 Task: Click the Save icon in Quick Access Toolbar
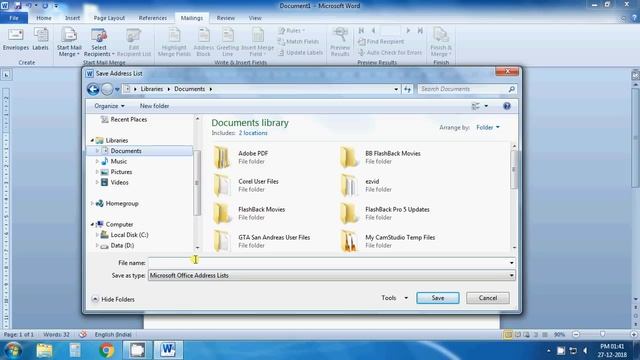pos(18,6)
